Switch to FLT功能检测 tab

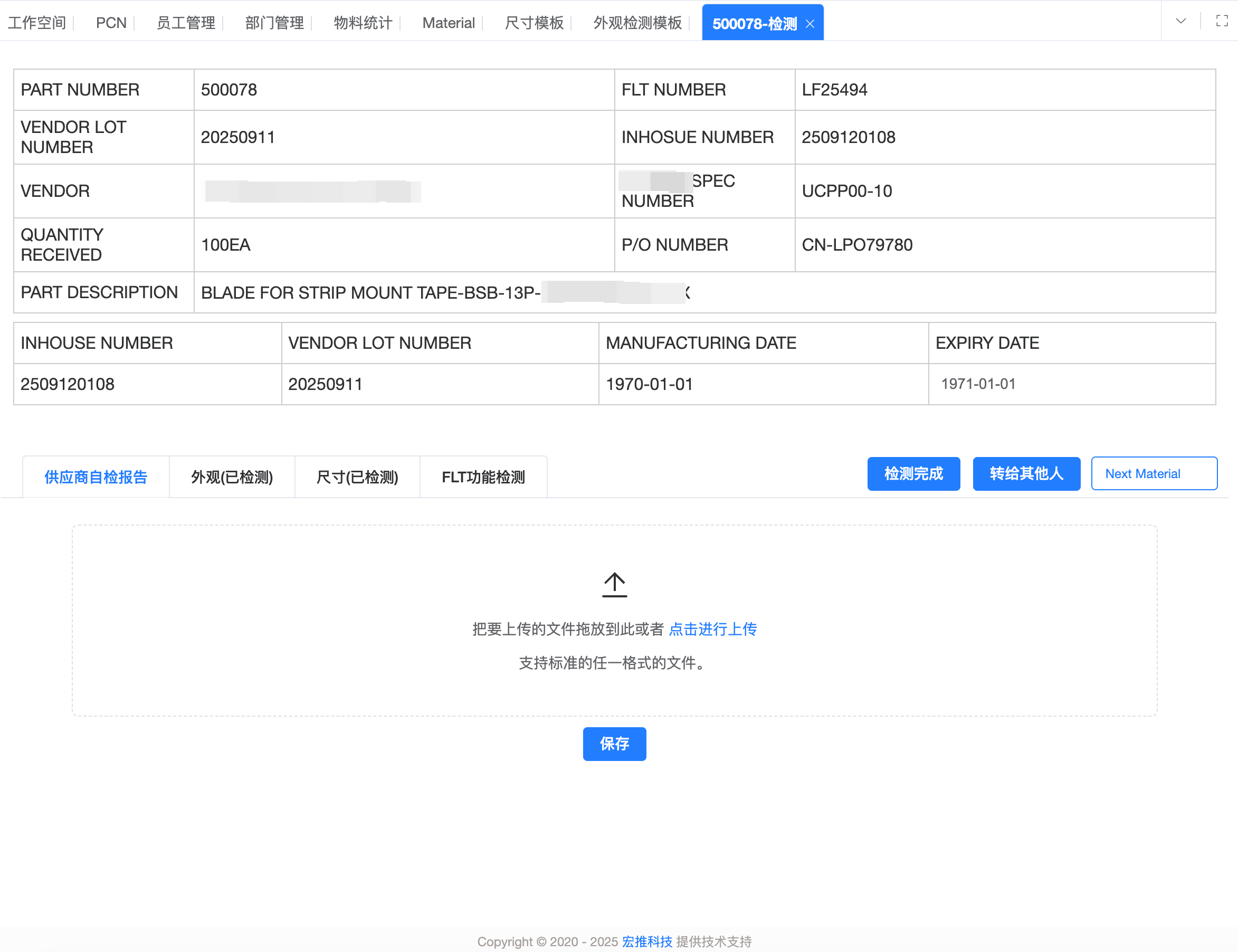483,477
